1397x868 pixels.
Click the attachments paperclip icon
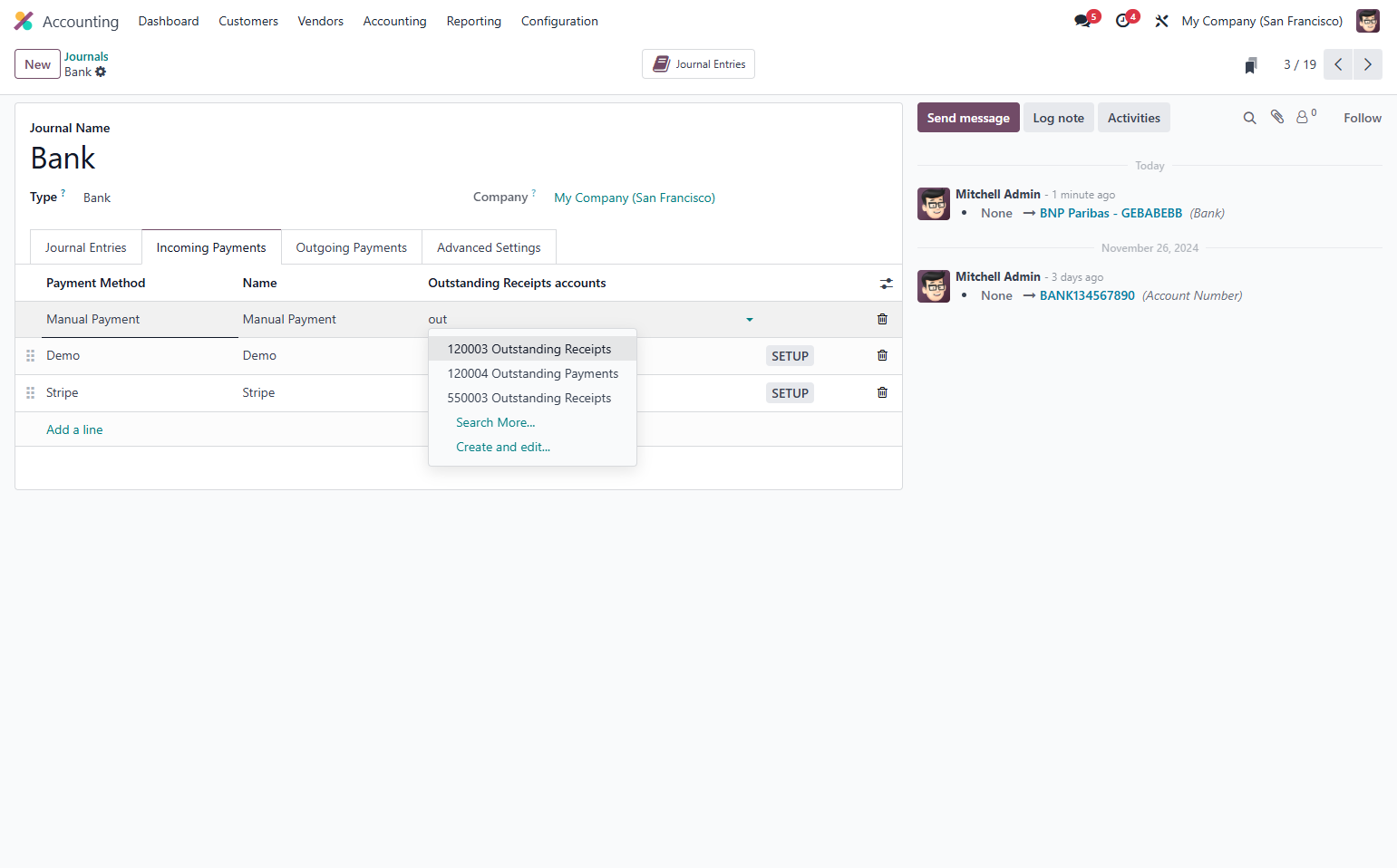(x=1277, y=117)
